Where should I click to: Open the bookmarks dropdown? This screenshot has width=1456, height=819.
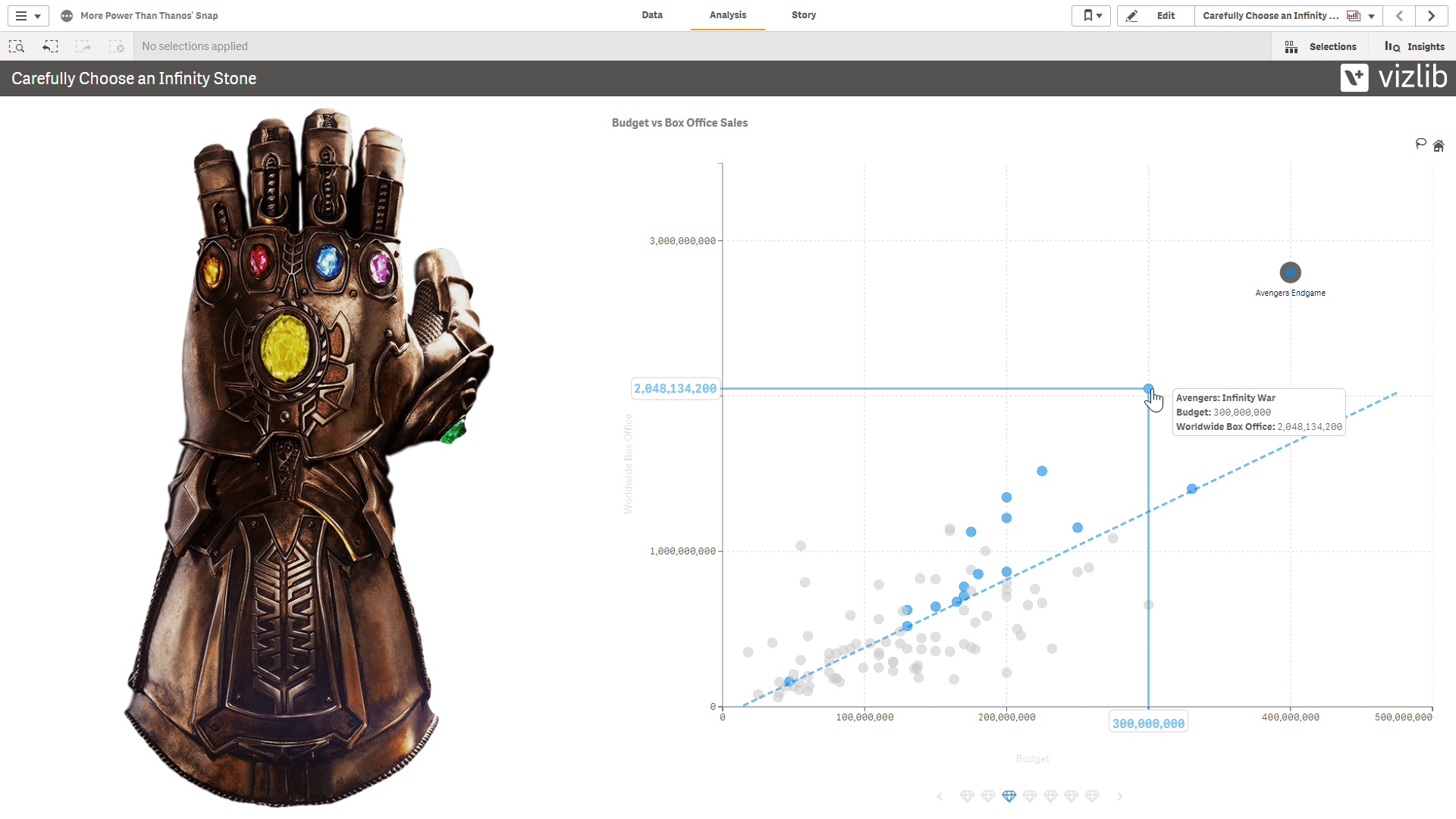pyautogui.click(x=1091, y=16)
